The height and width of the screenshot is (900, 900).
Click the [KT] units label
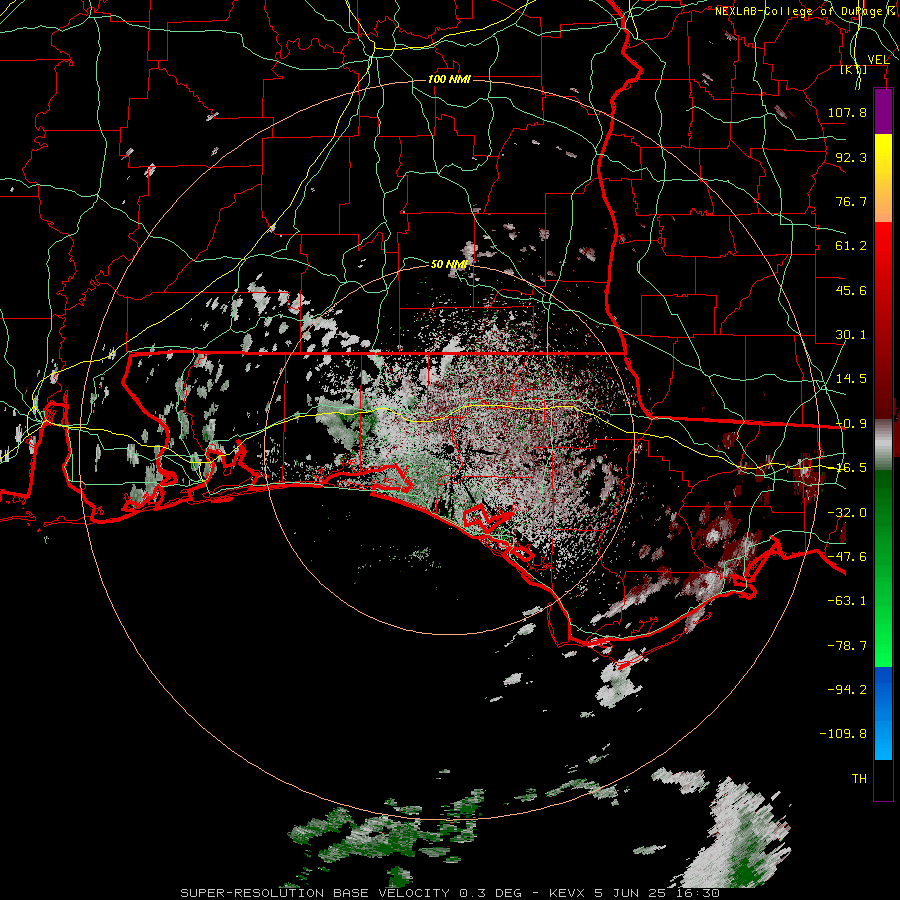[854, 69]
